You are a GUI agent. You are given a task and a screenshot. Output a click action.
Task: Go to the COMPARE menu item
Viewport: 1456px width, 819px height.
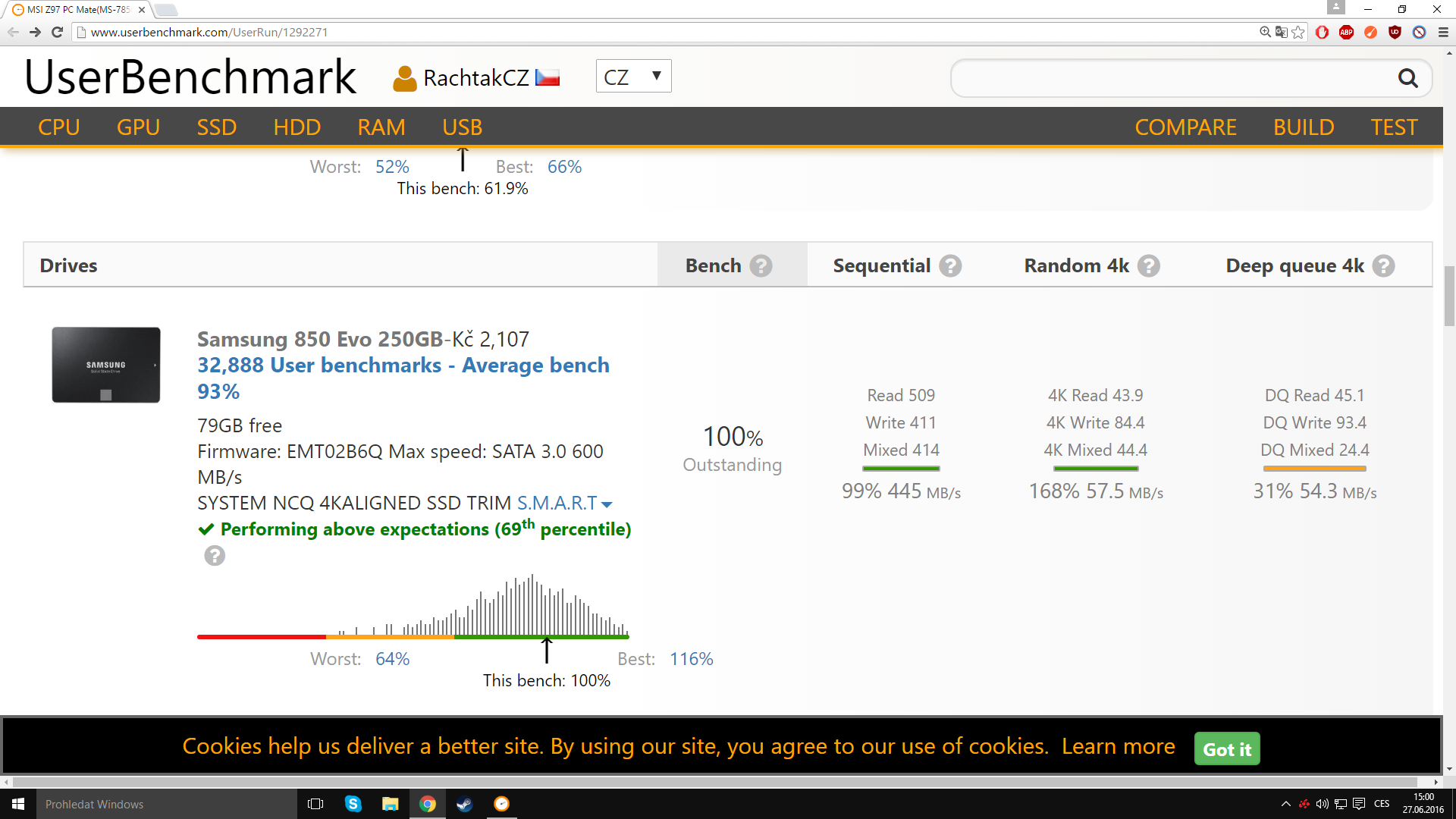(1185, 127)
